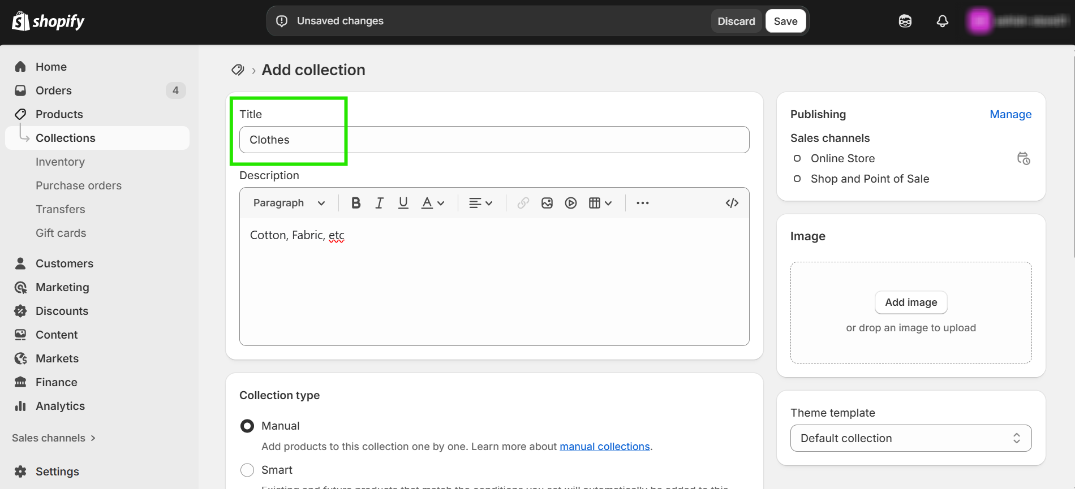Toggle underline formatting in description toolbar
1075x489 pixels.
(x=403, y=203)
